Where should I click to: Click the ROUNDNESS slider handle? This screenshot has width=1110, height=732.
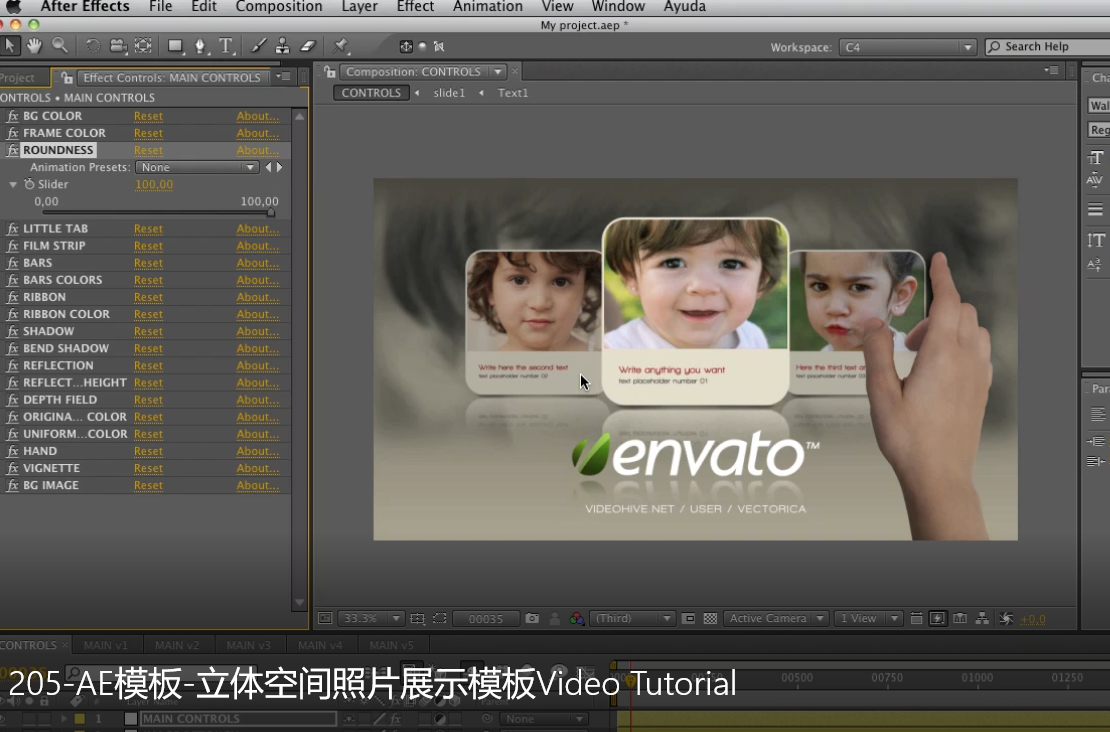tap(271, 212)
